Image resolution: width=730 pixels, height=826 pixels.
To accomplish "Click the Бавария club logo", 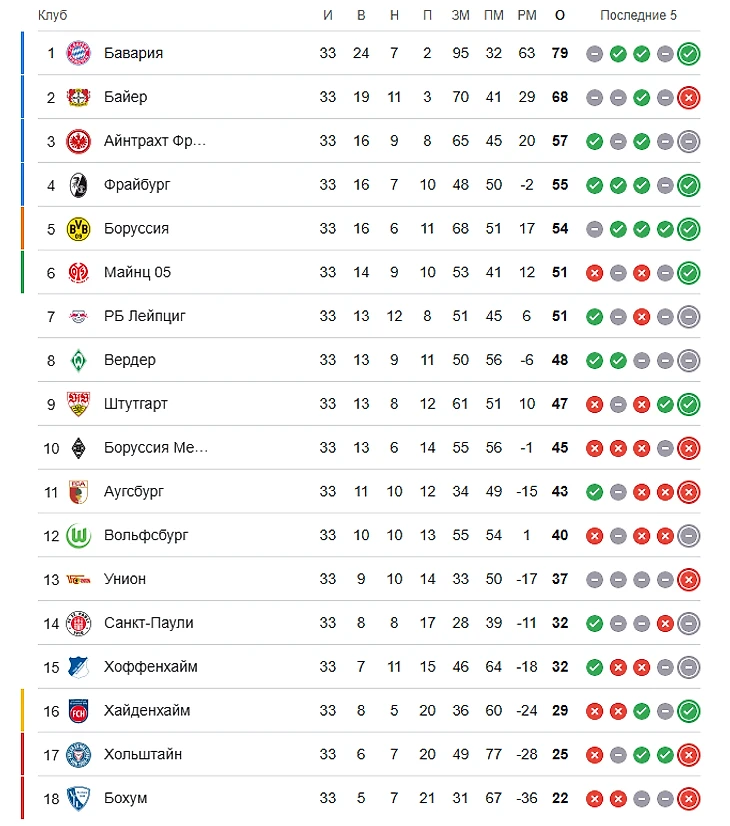I will click(78, 53).
